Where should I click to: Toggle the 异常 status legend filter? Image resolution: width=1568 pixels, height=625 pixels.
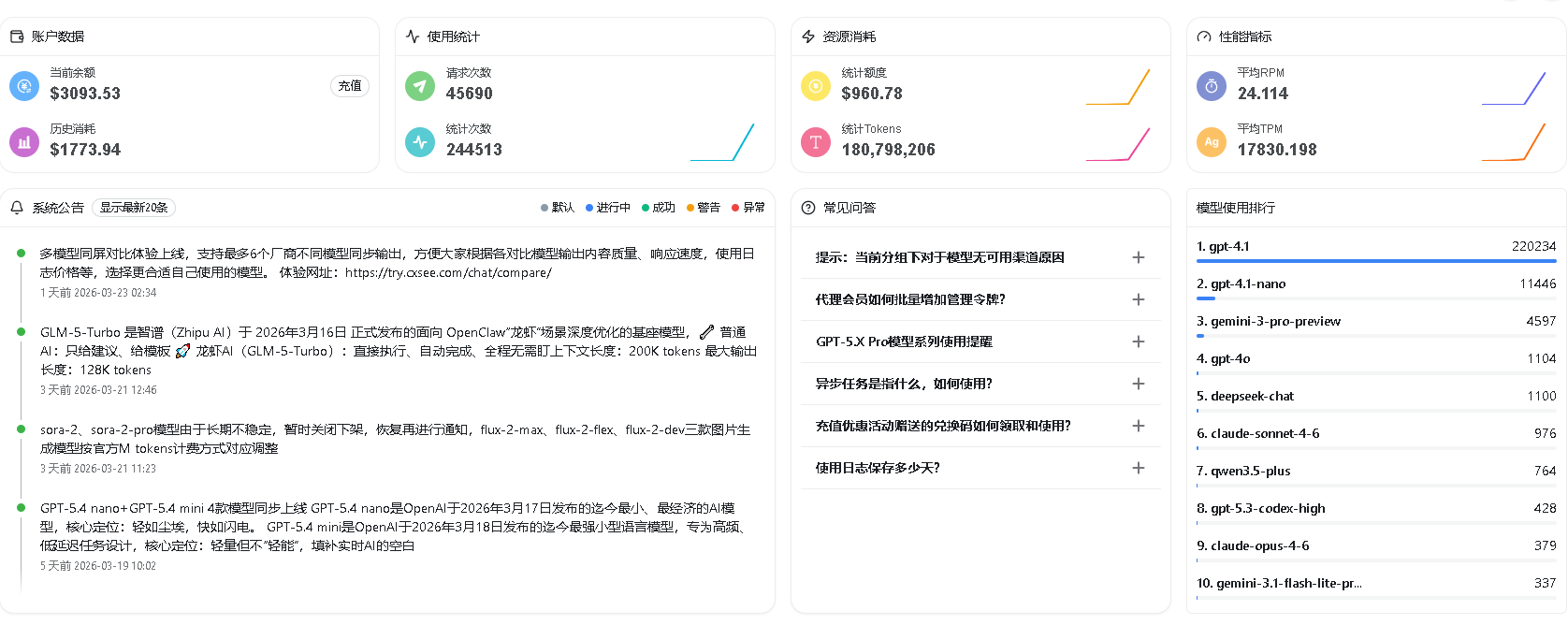click(x=748, y=208)
